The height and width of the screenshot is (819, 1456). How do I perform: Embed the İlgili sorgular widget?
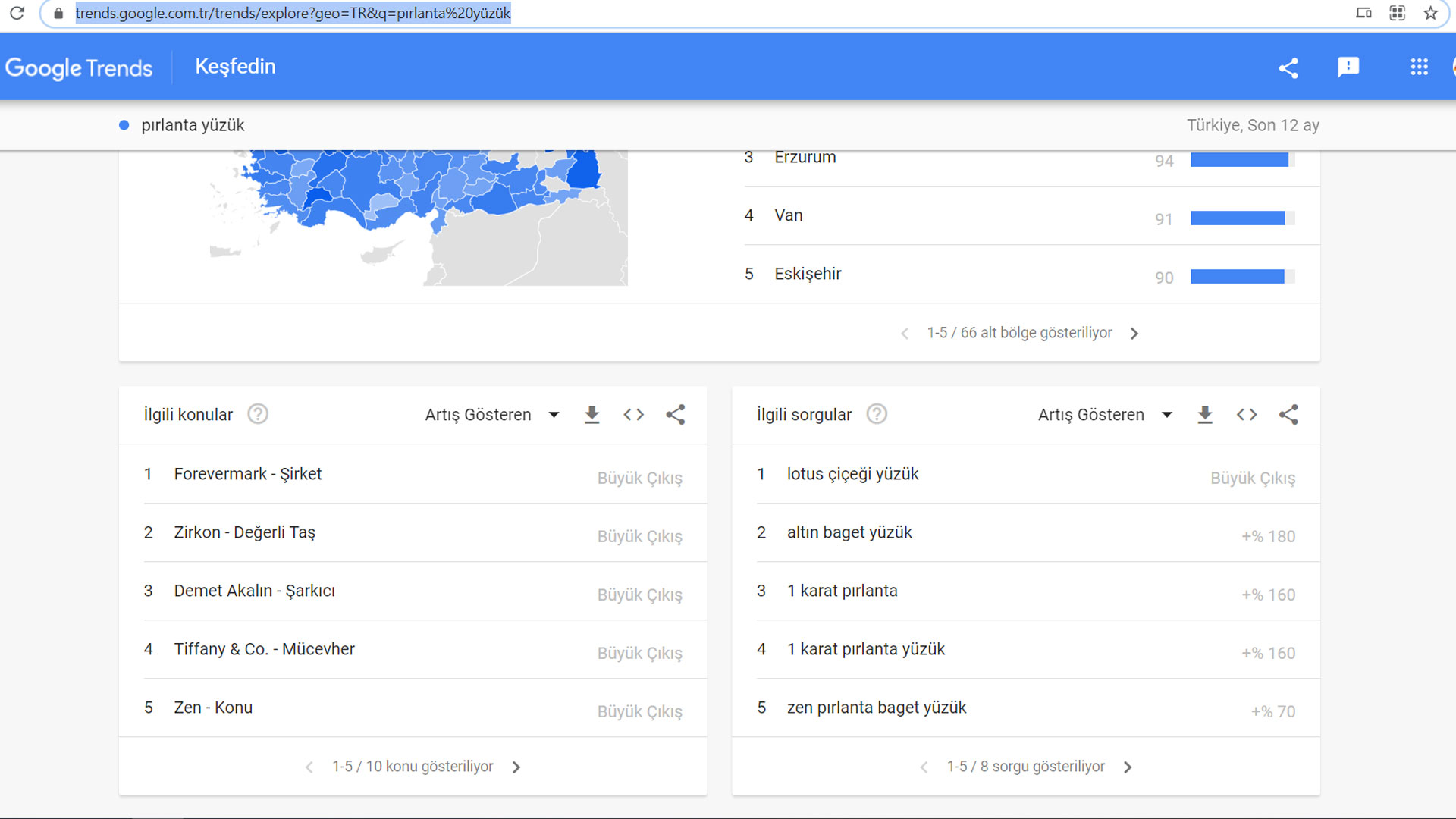[x=1247, y=415]
